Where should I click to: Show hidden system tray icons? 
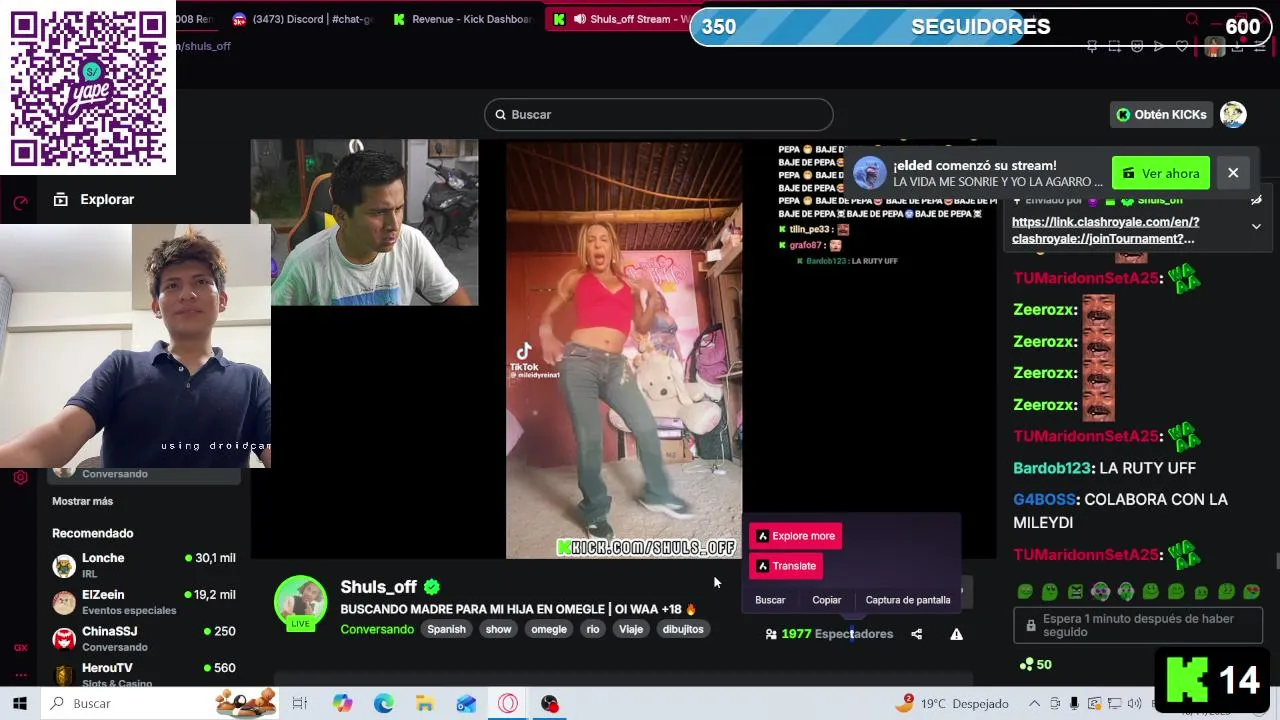[1034, 704]
